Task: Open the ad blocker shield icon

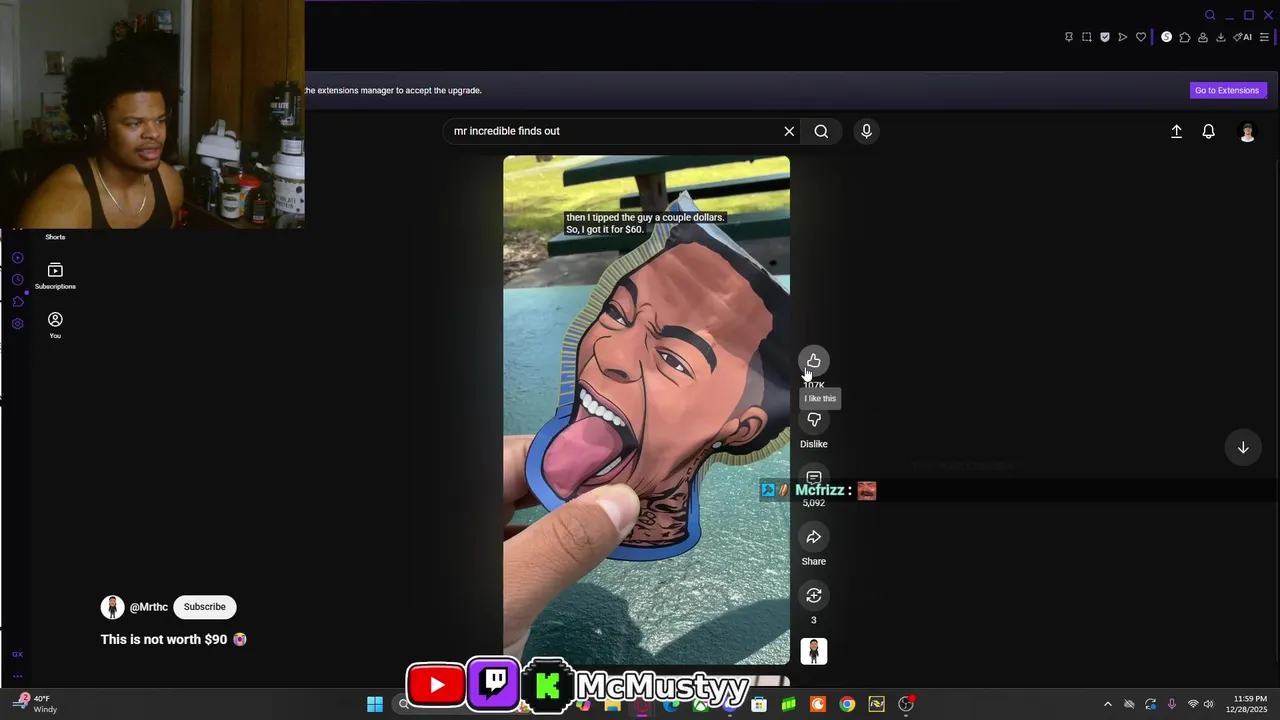Action: point(1105,37)
